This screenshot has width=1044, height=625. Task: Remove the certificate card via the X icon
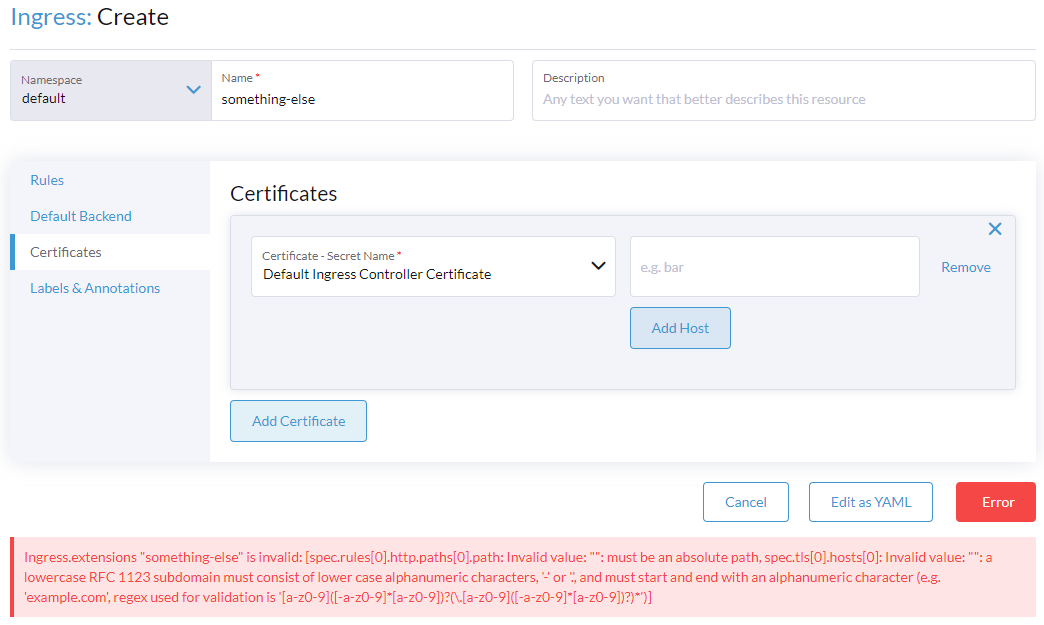pyautogui.click(x=995, y=228)
